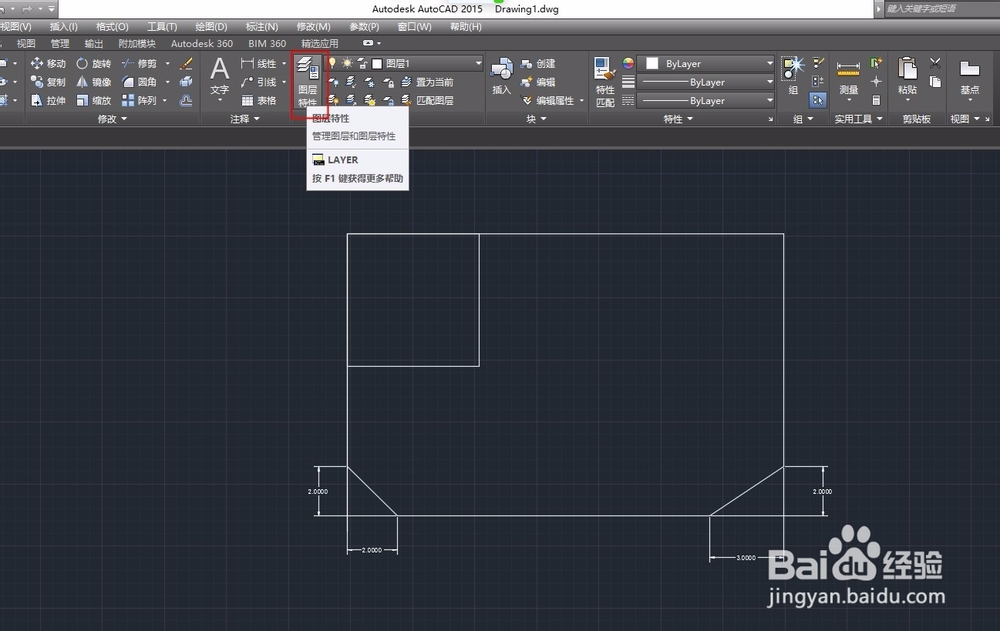The image size is (1000, 631).
Task: Click Make Current (置为当前) layer button
Action: [427, 82]
